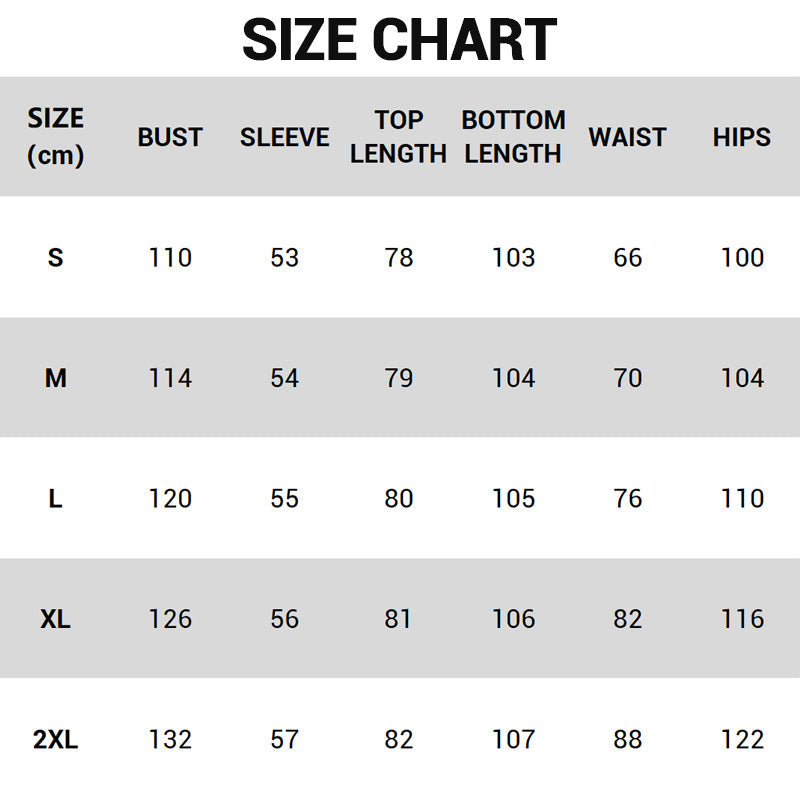
Task: Click bottom length value 106 for XL
Action: tap(513, 619)
